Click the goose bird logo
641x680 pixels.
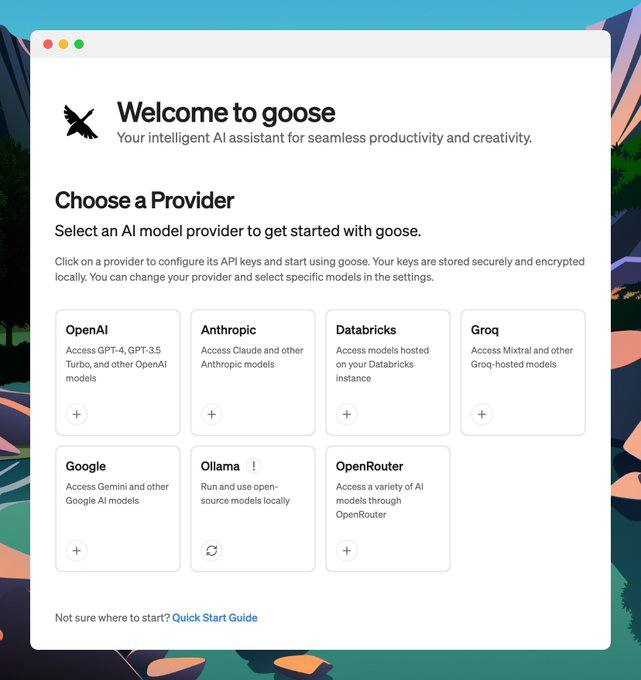coord(80,122)
